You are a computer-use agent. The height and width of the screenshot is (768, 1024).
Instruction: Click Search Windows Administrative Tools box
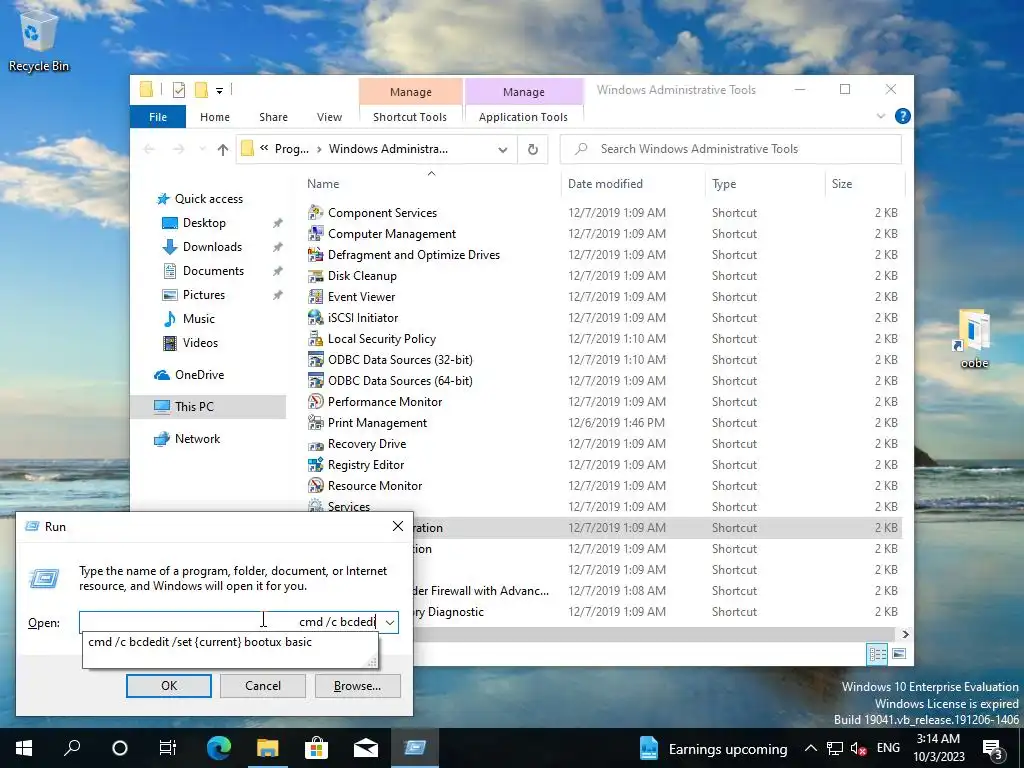[731, 150]
